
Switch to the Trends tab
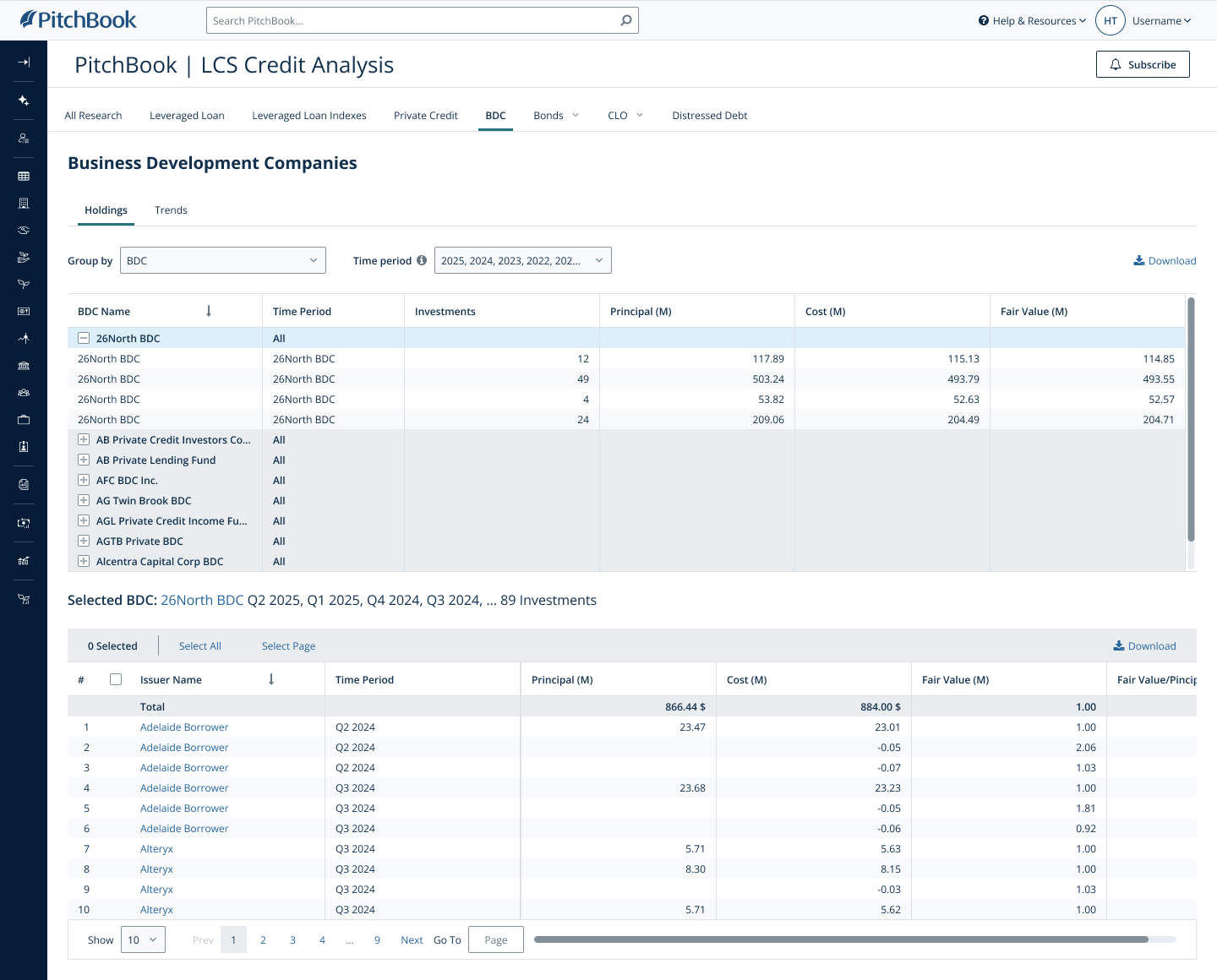(x=171, y=210)
